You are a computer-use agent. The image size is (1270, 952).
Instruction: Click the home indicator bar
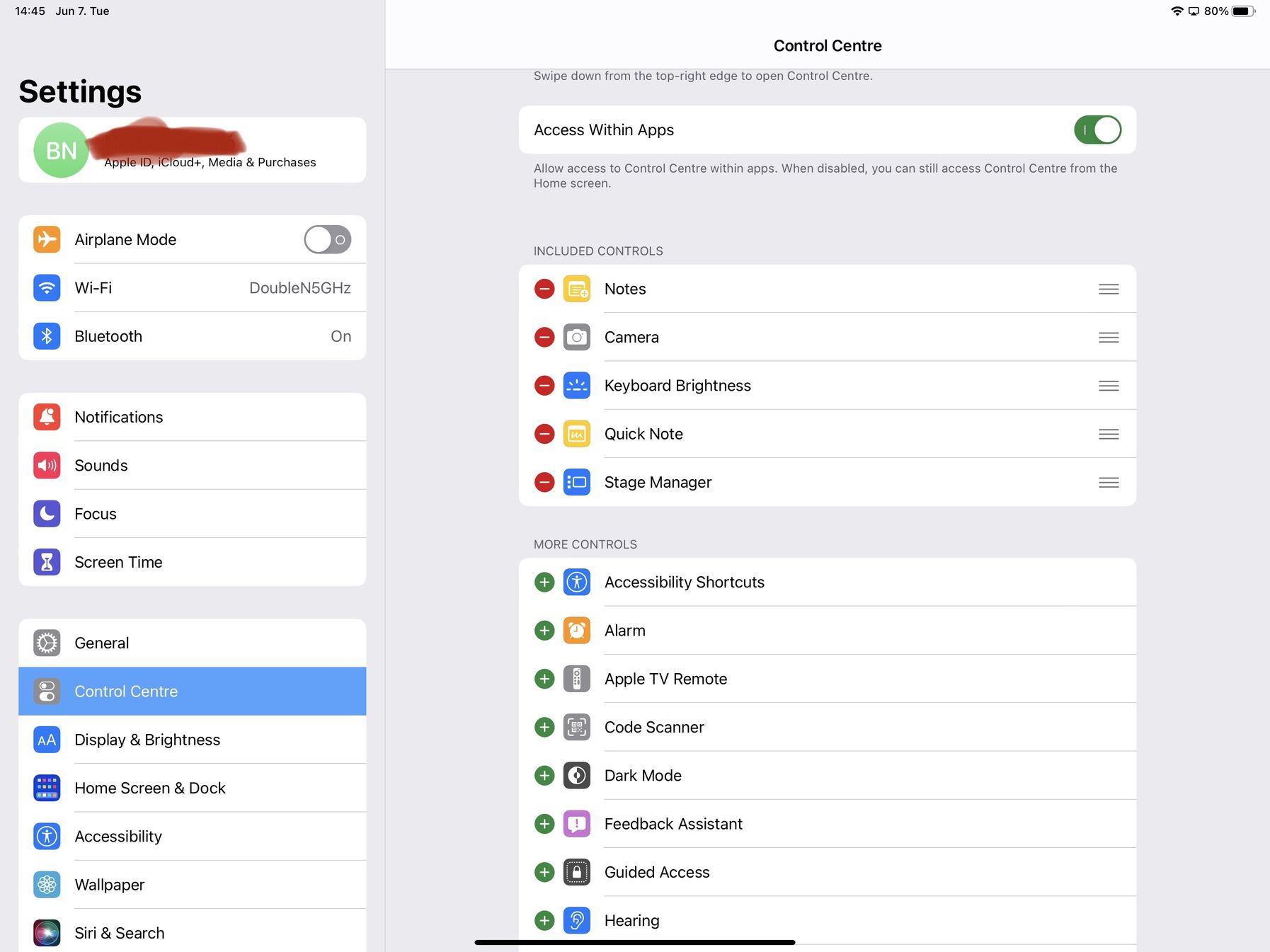(x=635, y=942)
